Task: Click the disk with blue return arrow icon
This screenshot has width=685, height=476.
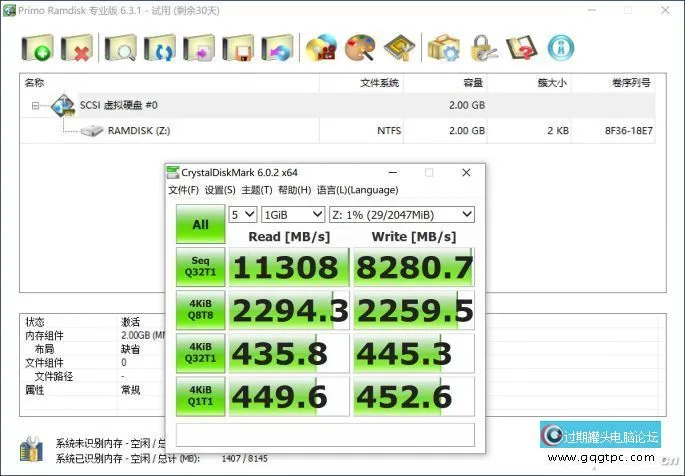Action: (x=277, y=48)
